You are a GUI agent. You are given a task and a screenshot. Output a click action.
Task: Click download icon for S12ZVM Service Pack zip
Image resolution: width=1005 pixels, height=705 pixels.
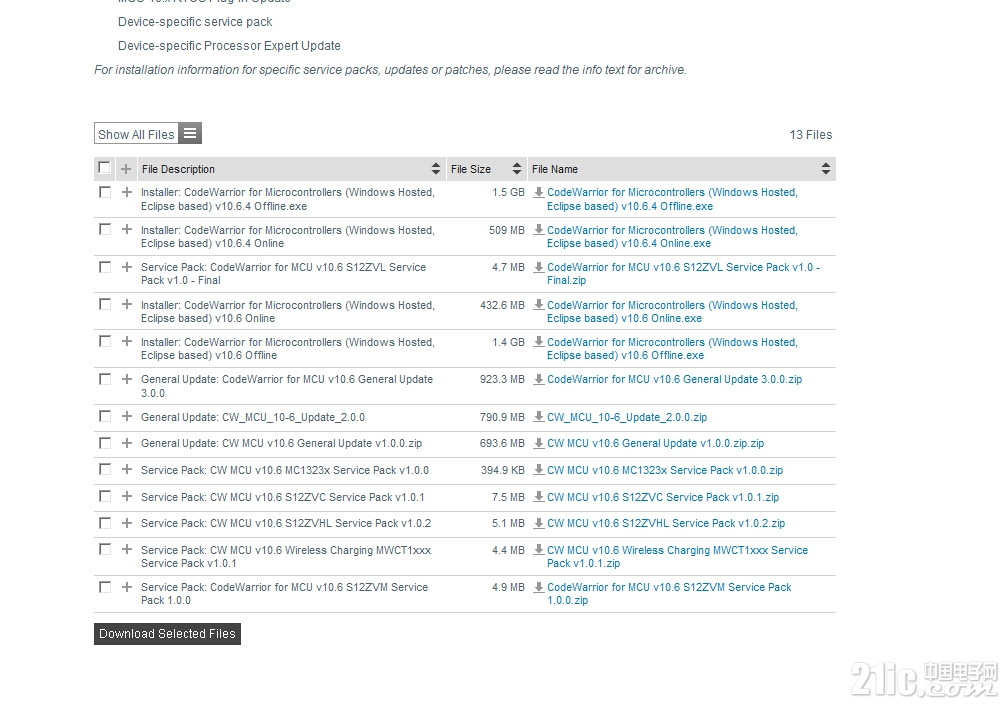(x=539, y=587)
